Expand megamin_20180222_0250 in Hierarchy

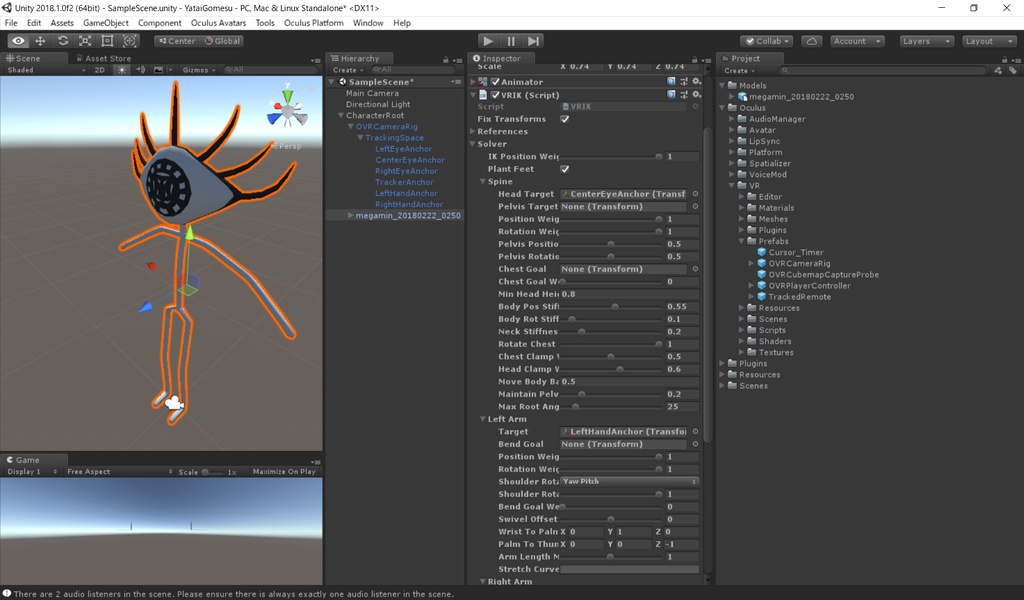click(351, 215)
